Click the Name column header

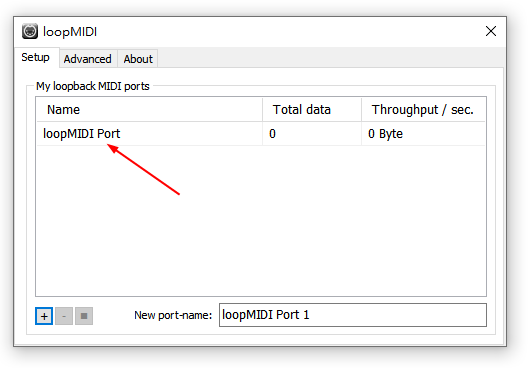(150, 110)
